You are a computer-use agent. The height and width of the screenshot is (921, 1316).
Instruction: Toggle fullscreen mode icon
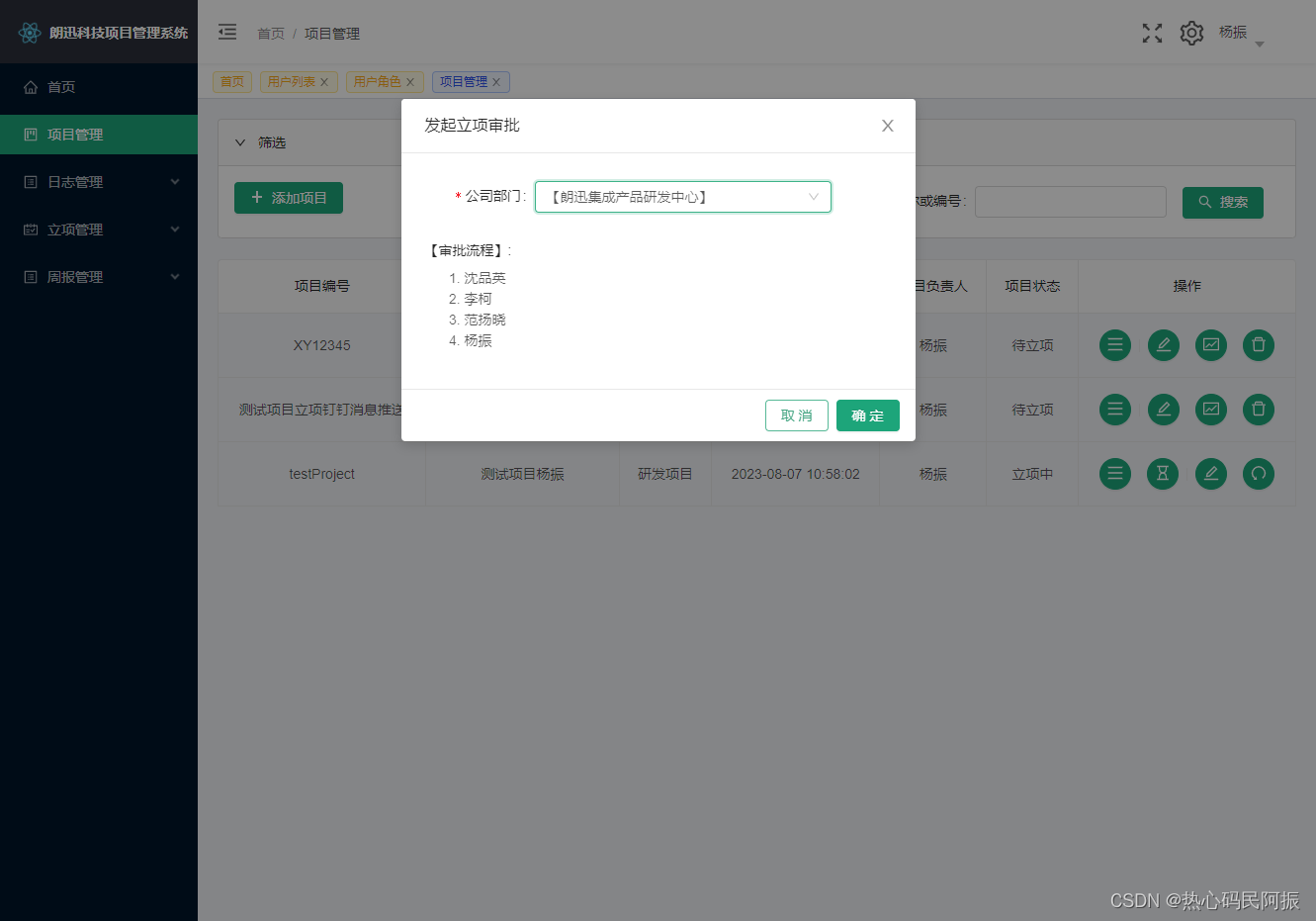click(x=1152, y=33)
